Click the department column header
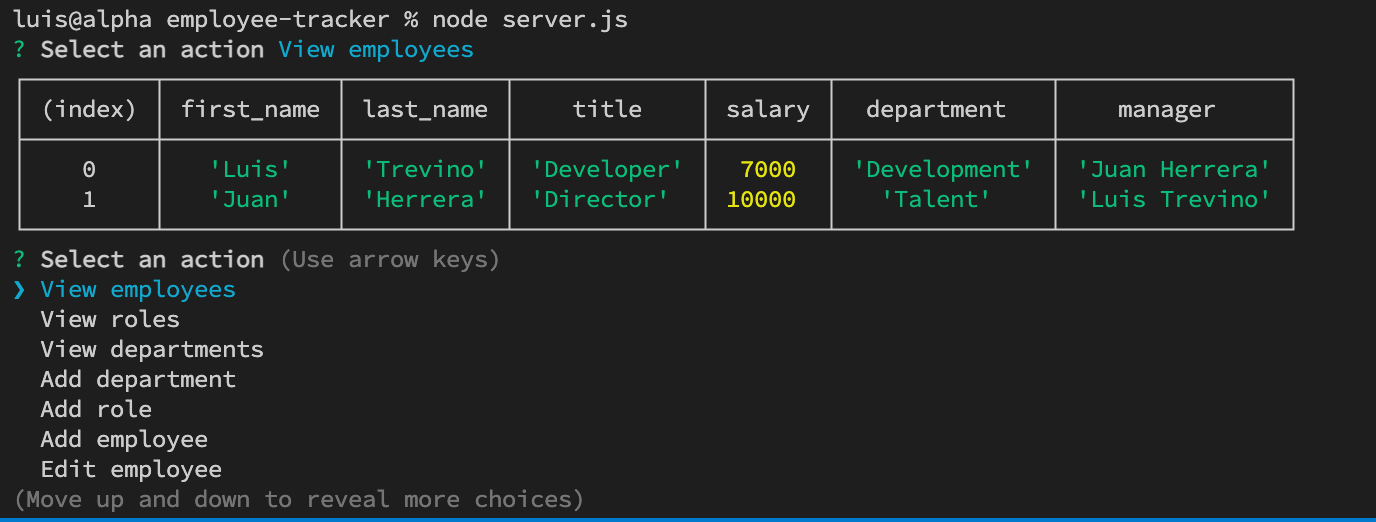1376x522 pixels. coord(936,110)
